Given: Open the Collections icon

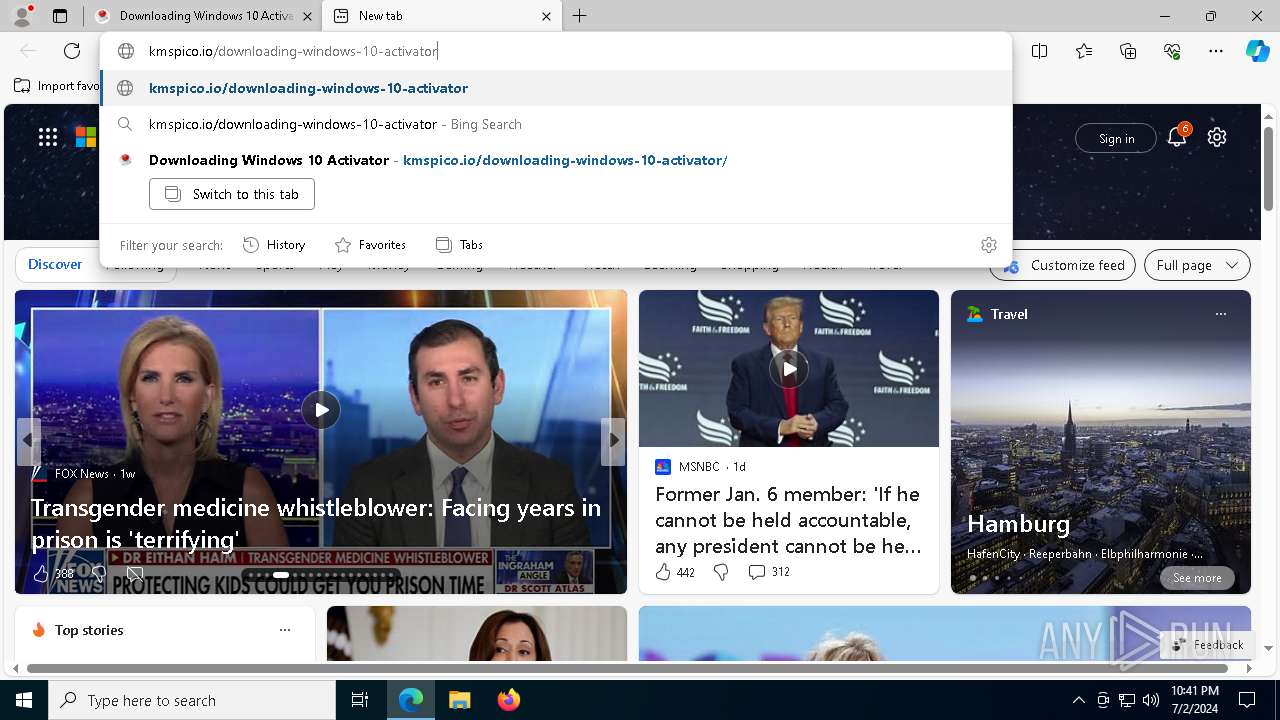Looking at the screenshot, I should coord(1128,51).
